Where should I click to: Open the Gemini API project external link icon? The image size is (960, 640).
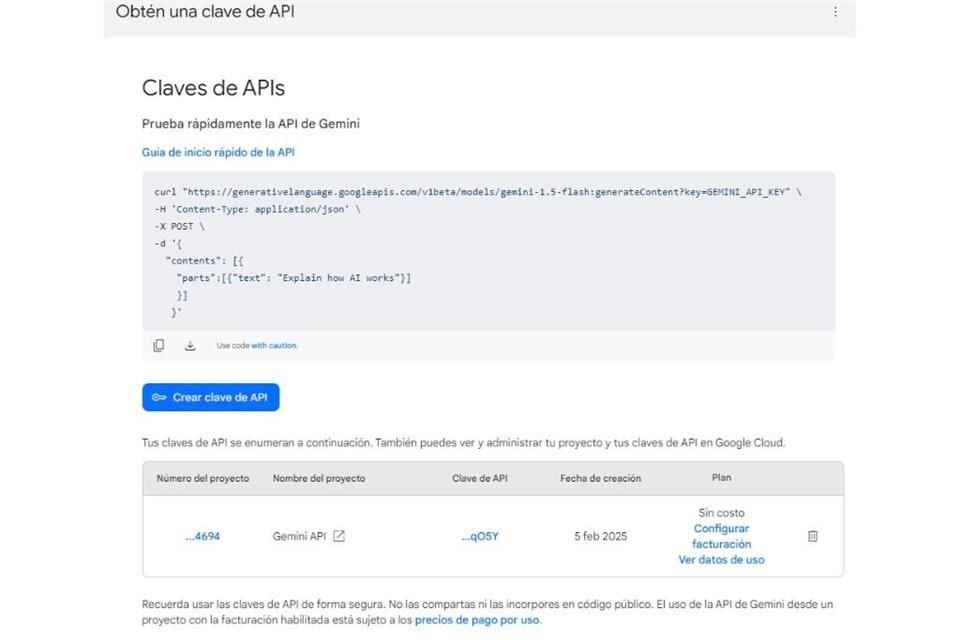339,536
